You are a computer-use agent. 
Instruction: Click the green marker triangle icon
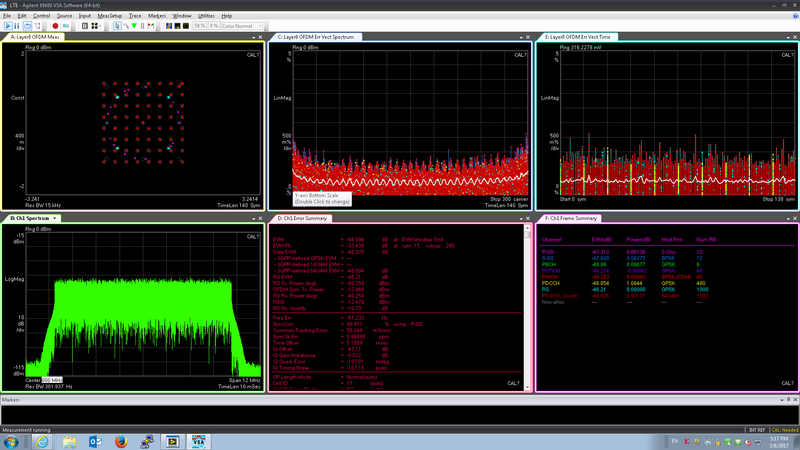133,26
